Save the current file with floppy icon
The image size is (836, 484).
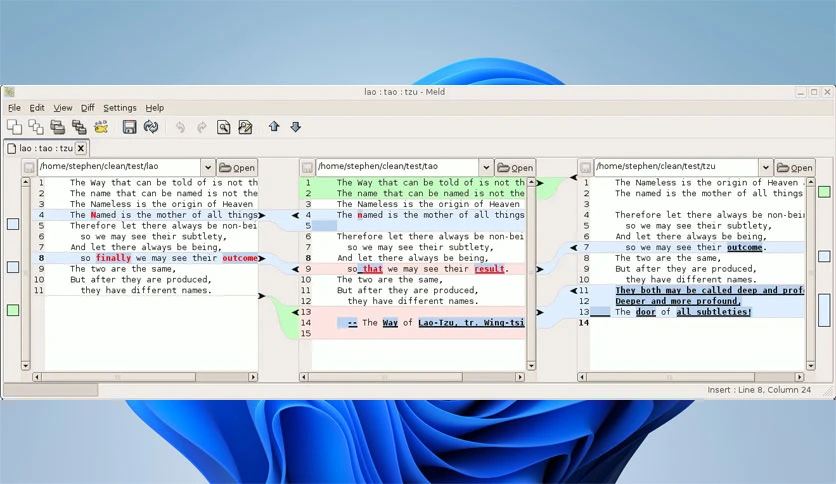130,127
